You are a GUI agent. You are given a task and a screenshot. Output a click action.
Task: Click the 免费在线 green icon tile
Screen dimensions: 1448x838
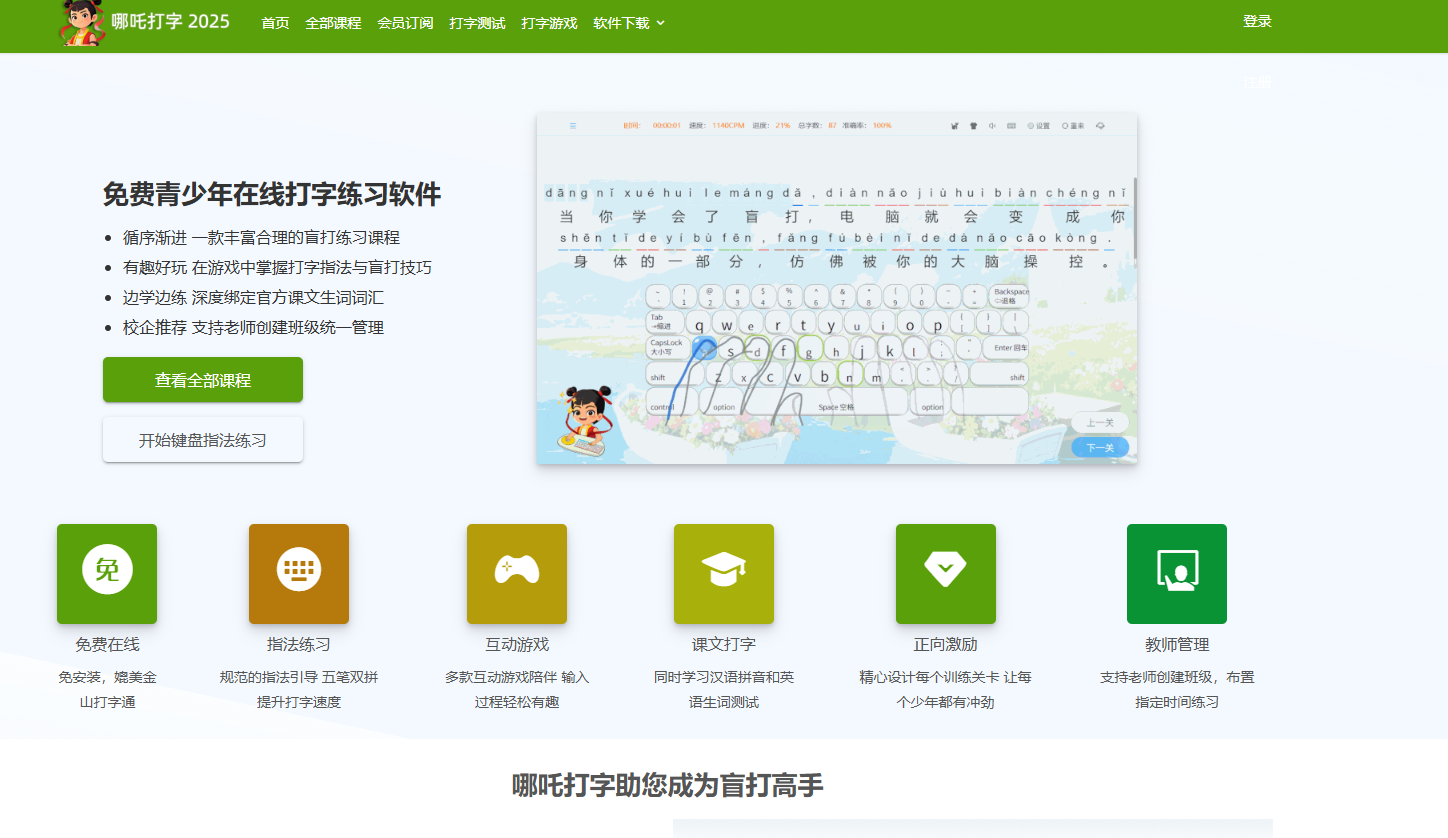pos(107,574)
